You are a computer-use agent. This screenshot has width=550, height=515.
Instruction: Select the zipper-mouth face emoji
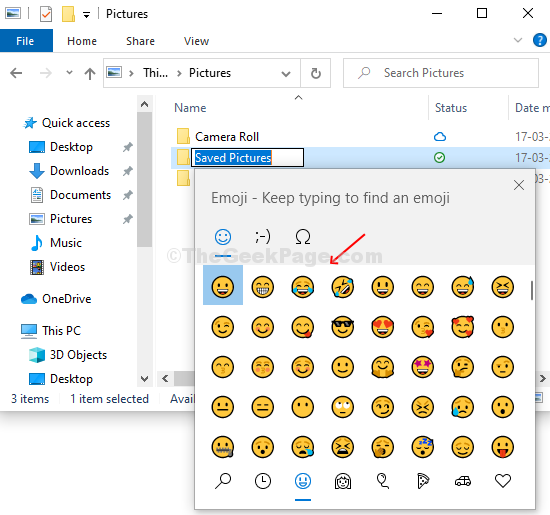(x=223, y=447)
